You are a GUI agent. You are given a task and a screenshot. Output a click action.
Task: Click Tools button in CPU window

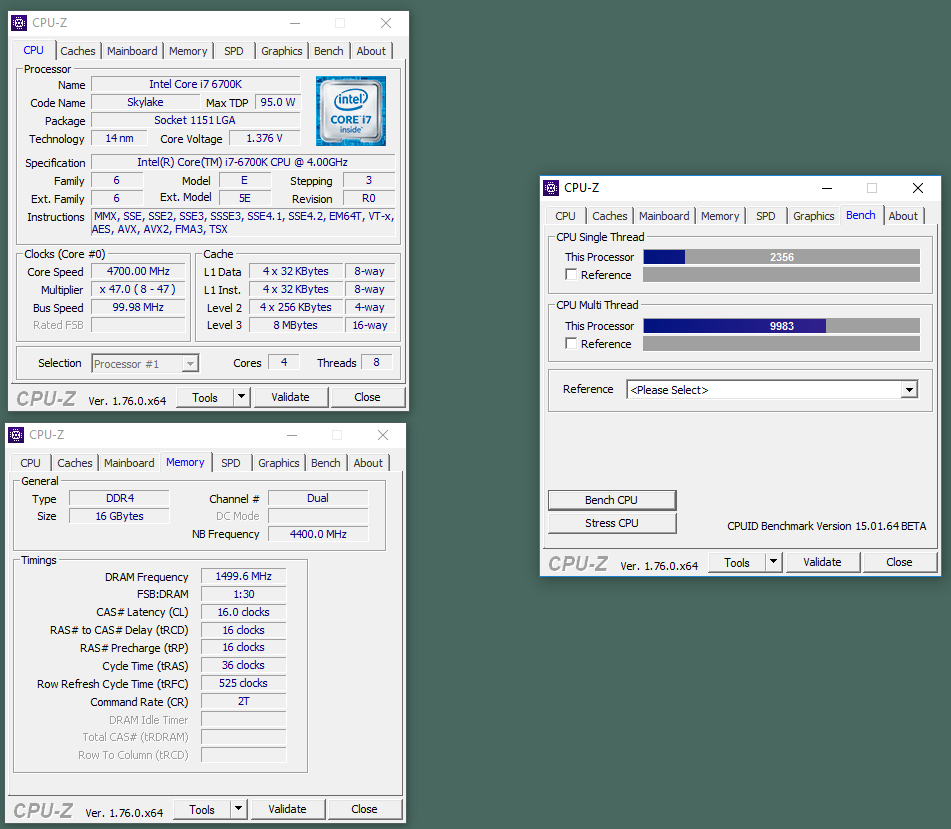coord(205,397)
